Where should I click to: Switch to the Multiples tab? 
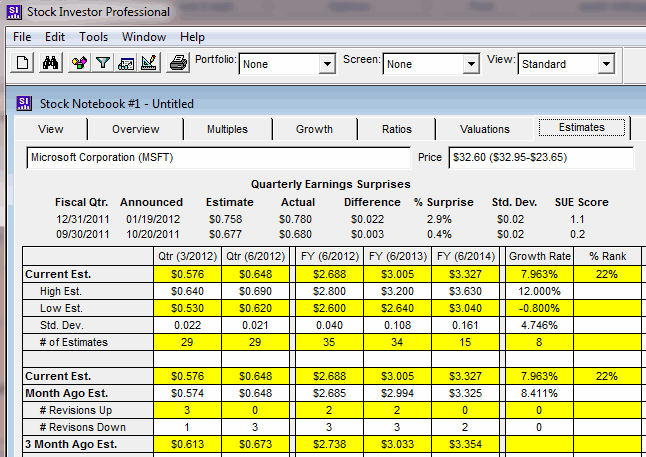coord(227,129)
